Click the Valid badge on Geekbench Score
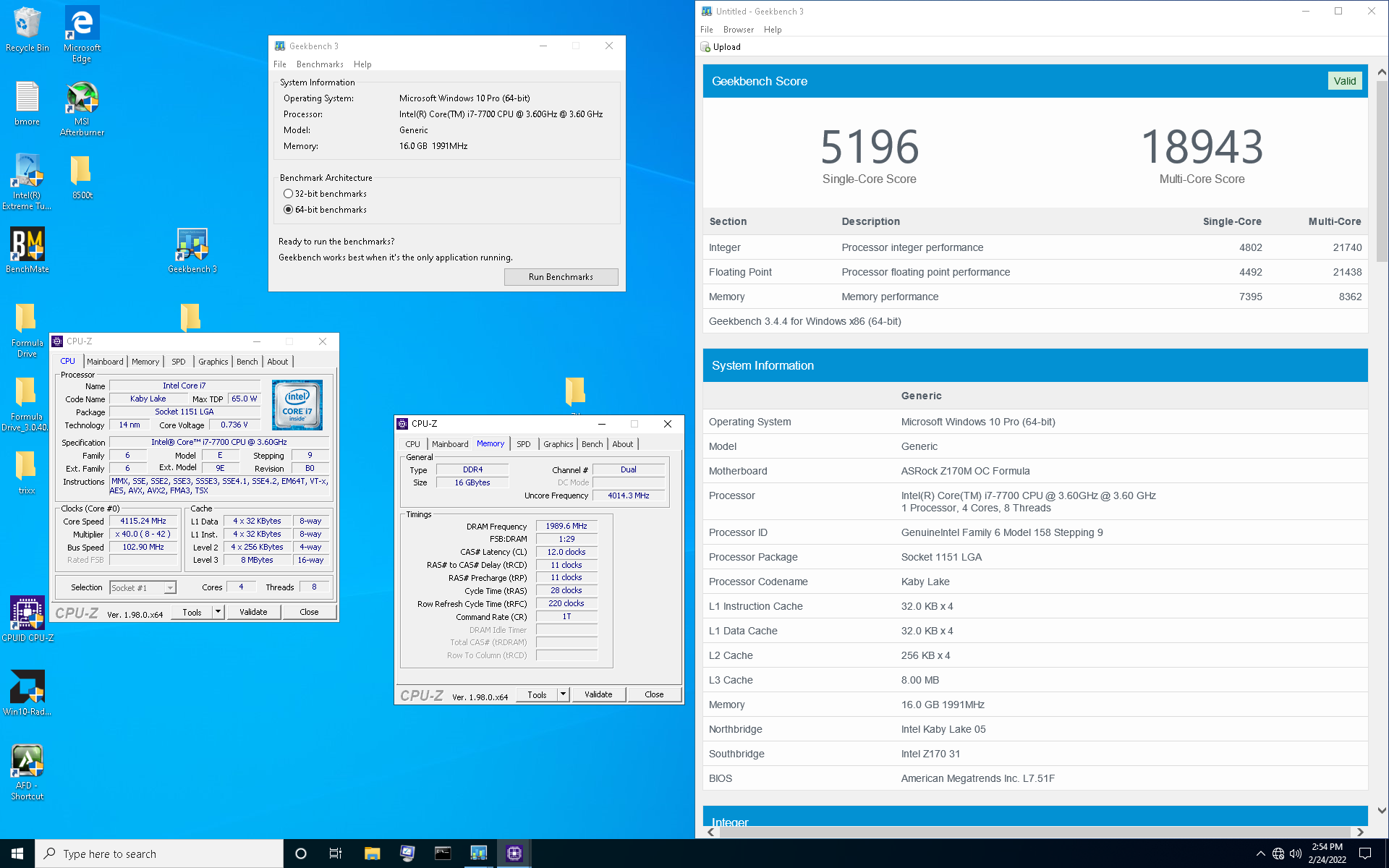This screenshot has width=1389, height=868. tap(1345, 81)
